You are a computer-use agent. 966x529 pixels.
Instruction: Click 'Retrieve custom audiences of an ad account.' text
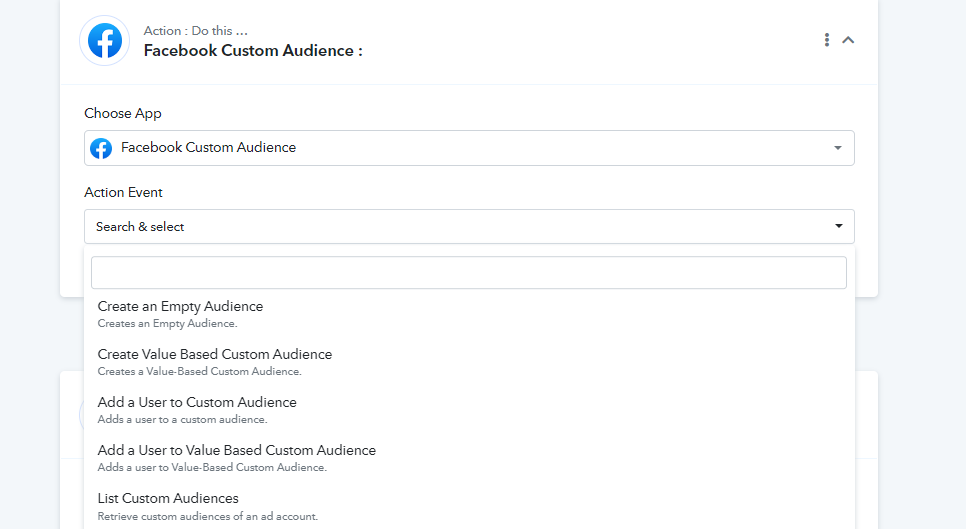point(208,516)
